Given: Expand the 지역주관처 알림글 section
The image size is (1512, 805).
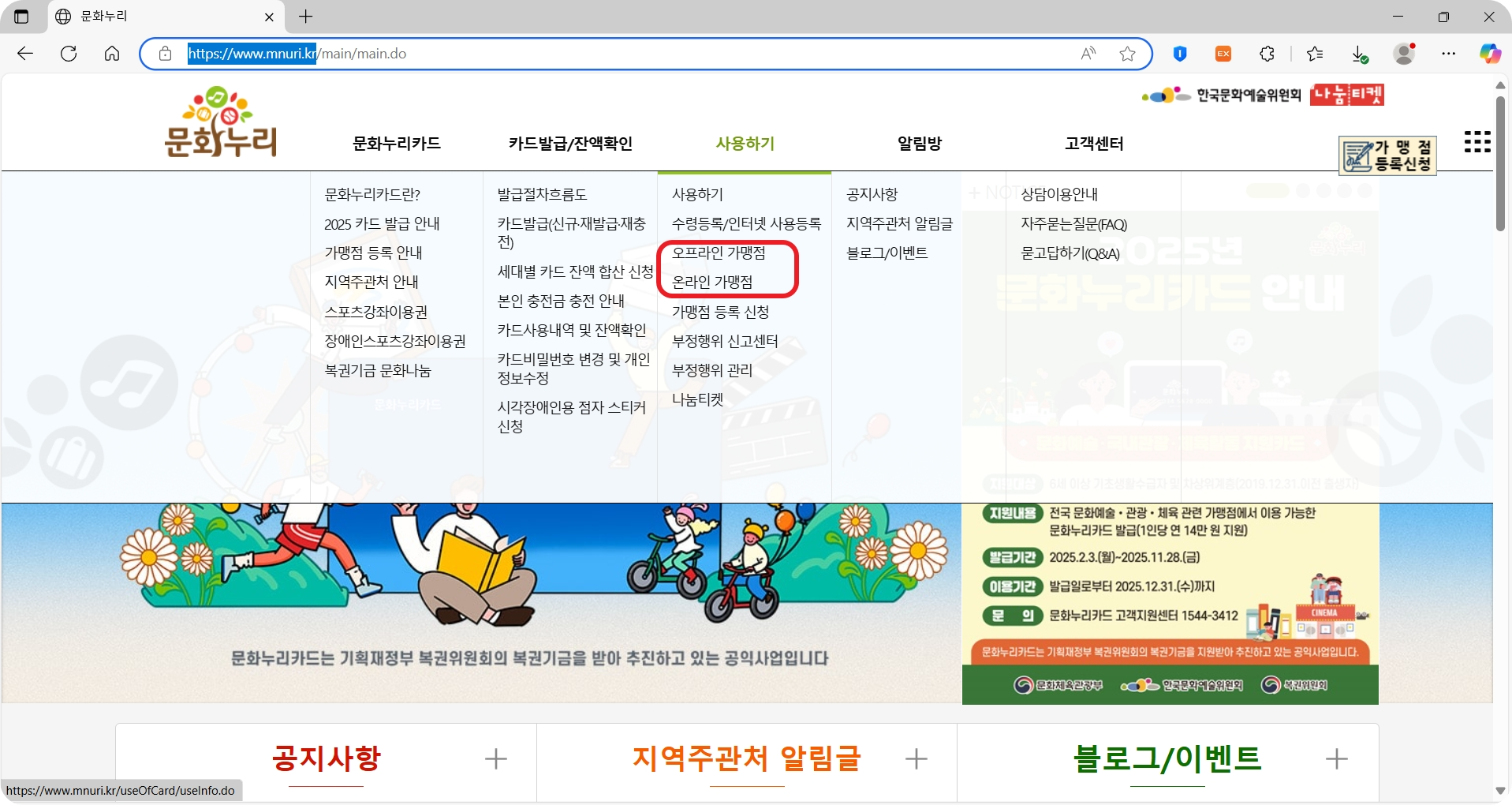Looking at the screenshot, I should coord(916,758).
